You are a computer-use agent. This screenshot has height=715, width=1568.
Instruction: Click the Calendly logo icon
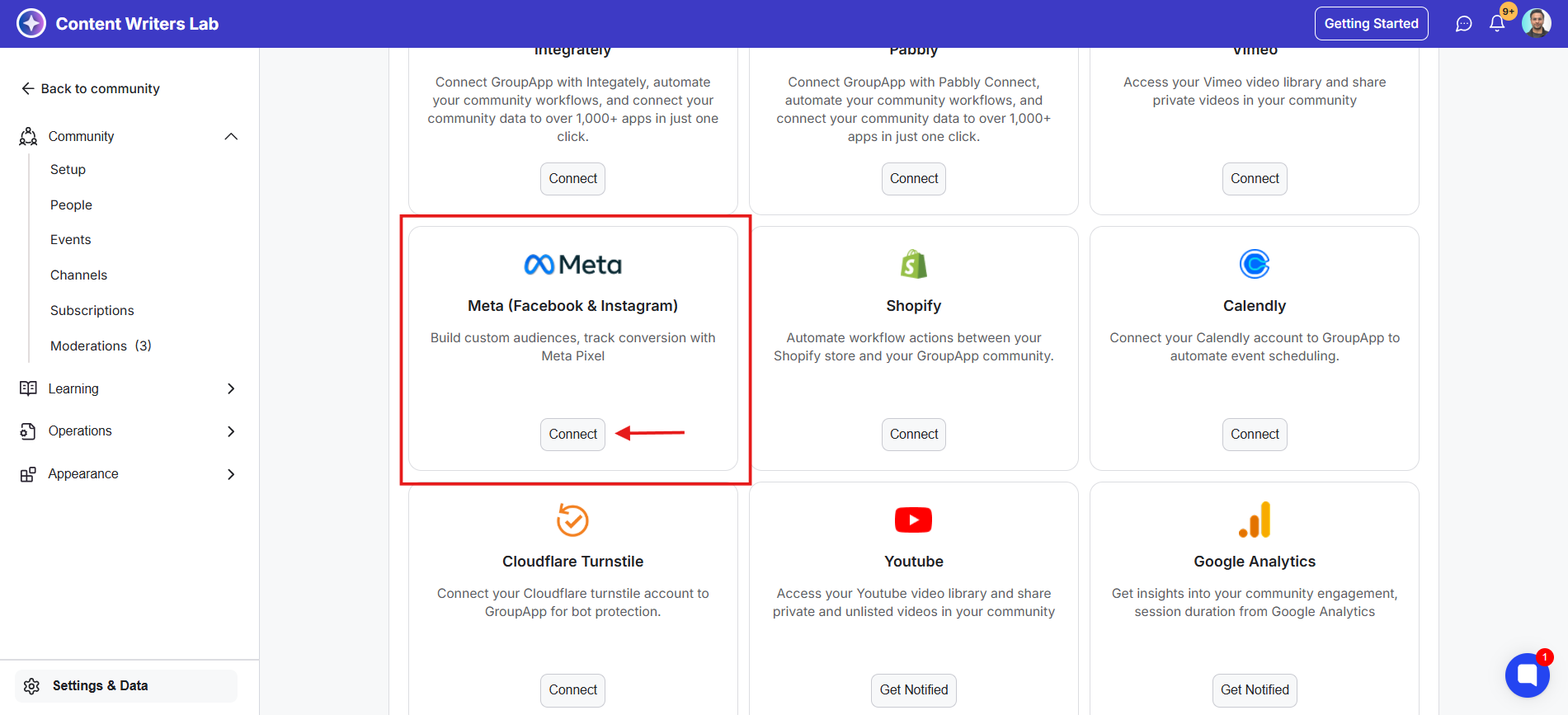pos(1255,264)
